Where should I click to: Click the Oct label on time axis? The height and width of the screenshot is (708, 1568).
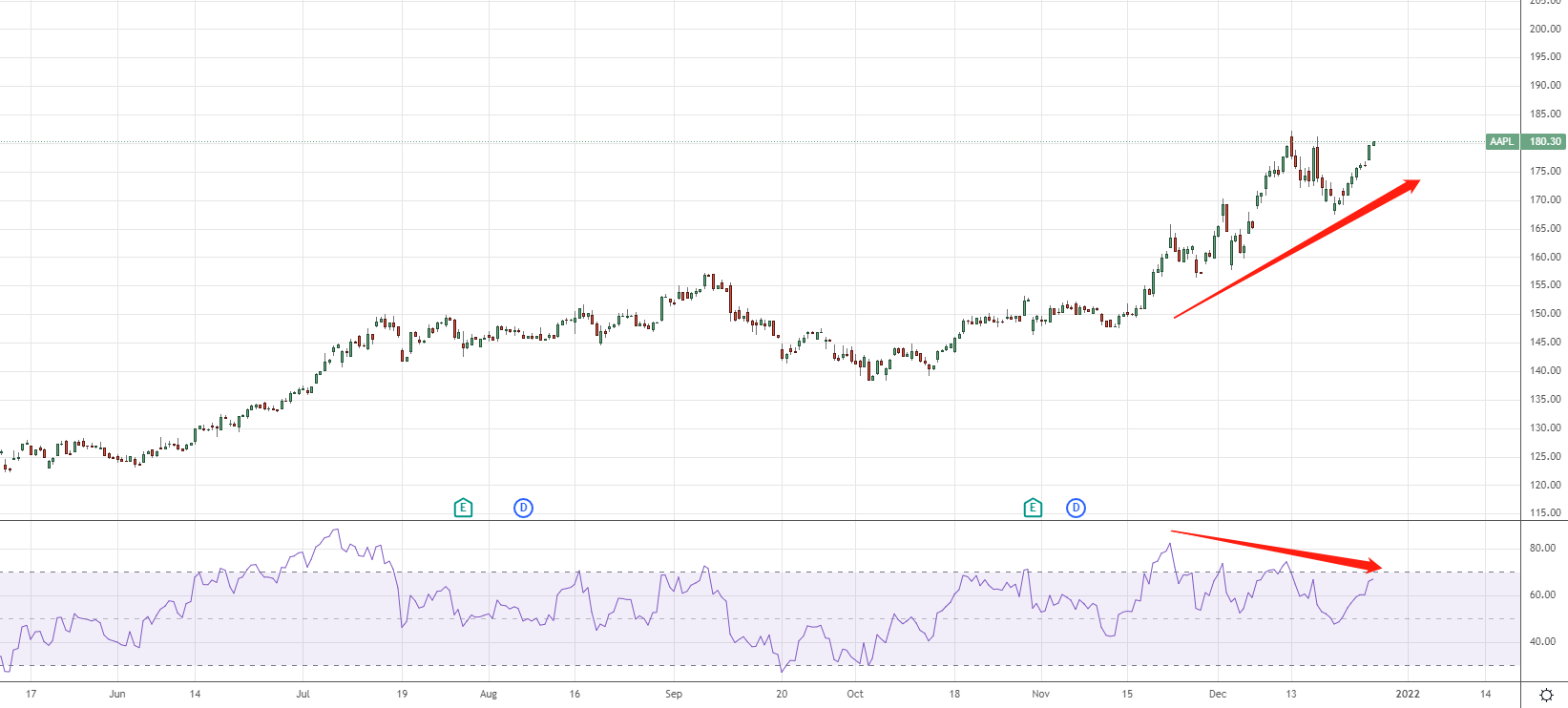[855, 694]
